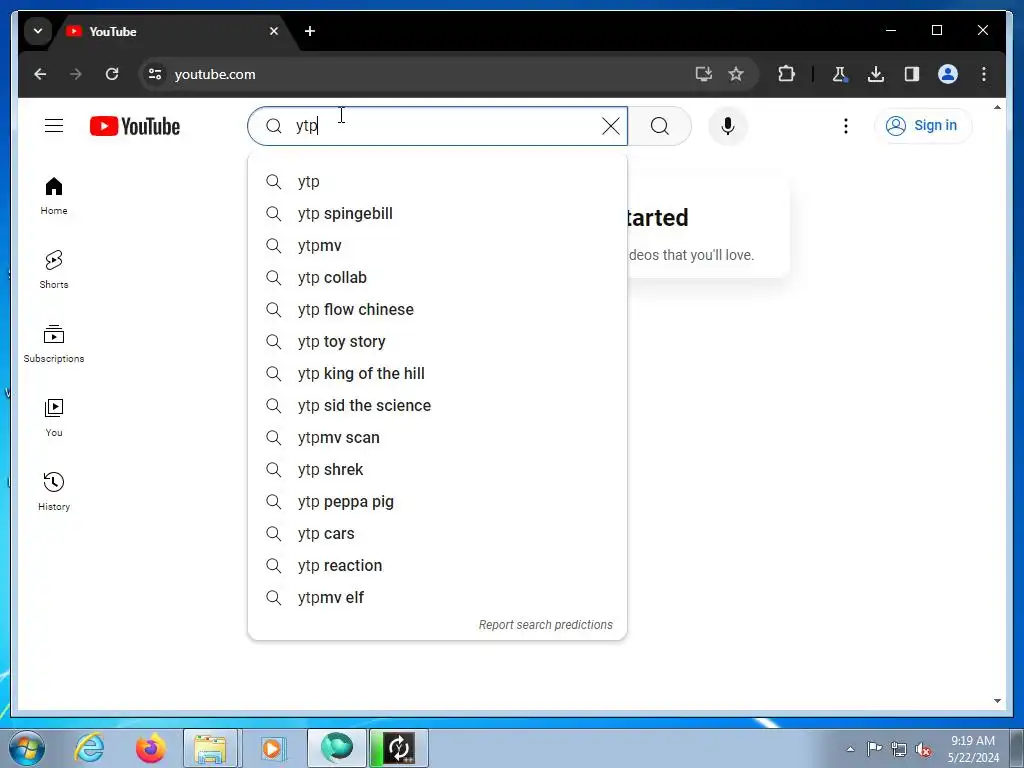Viewport: 1024px width, 768px height.
Task: Open YouTube settings three-dot menu
Action: 846,126
